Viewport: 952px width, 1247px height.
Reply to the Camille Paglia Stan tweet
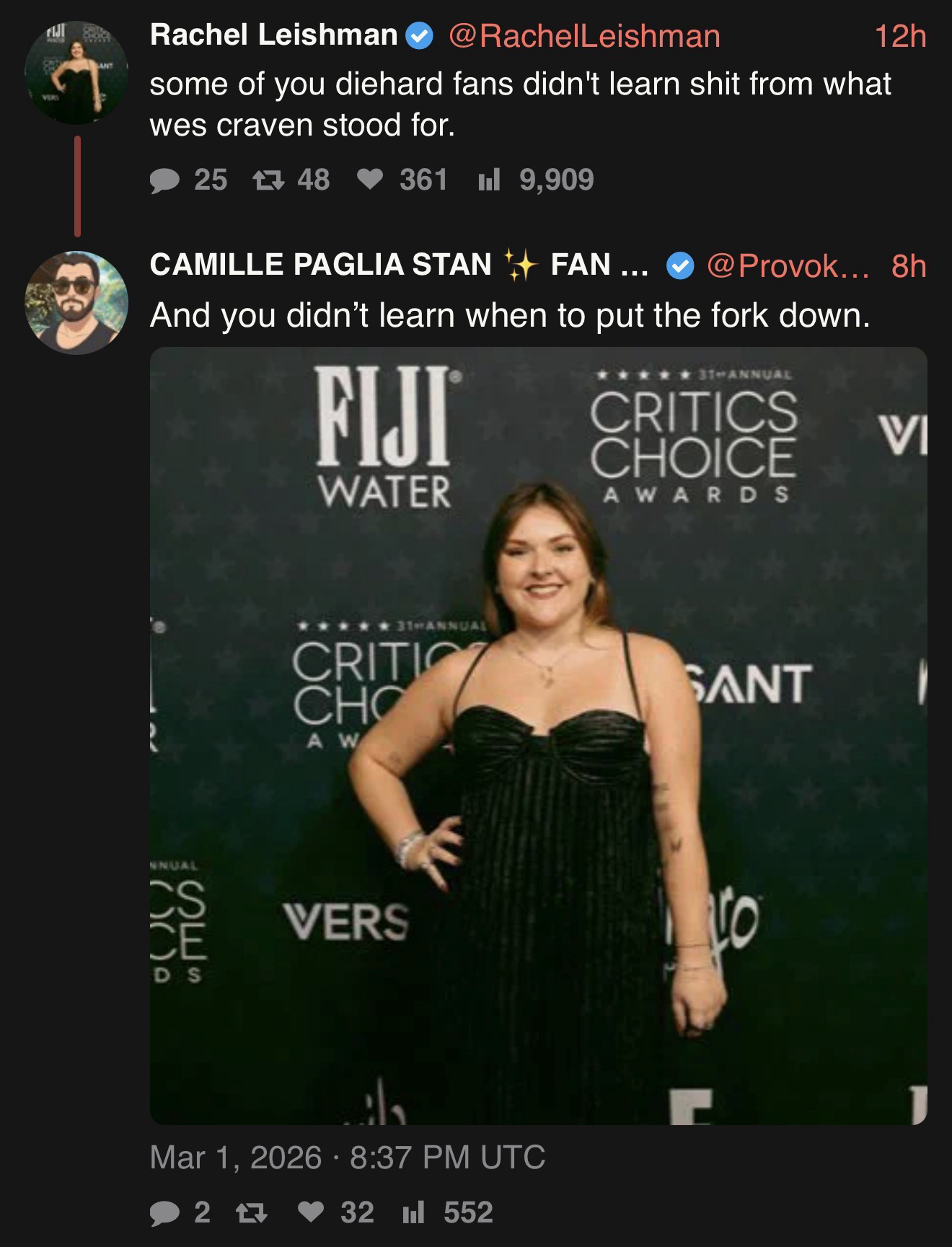pos(164,1213)
